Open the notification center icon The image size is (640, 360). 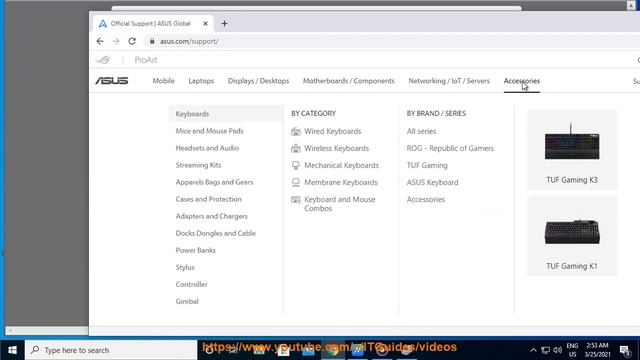point(624,350)
